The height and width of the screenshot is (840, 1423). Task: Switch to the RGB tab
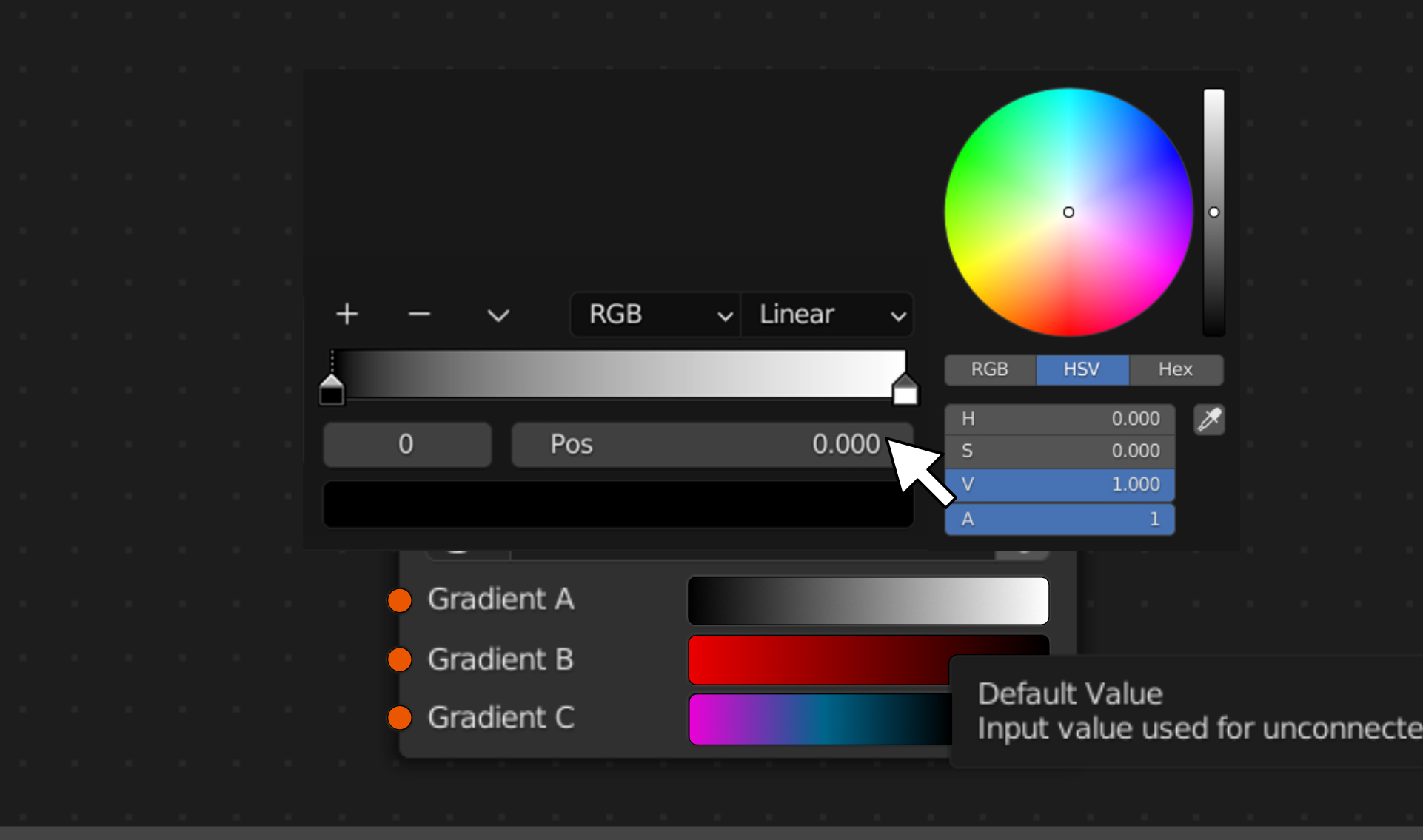(990, 369)
